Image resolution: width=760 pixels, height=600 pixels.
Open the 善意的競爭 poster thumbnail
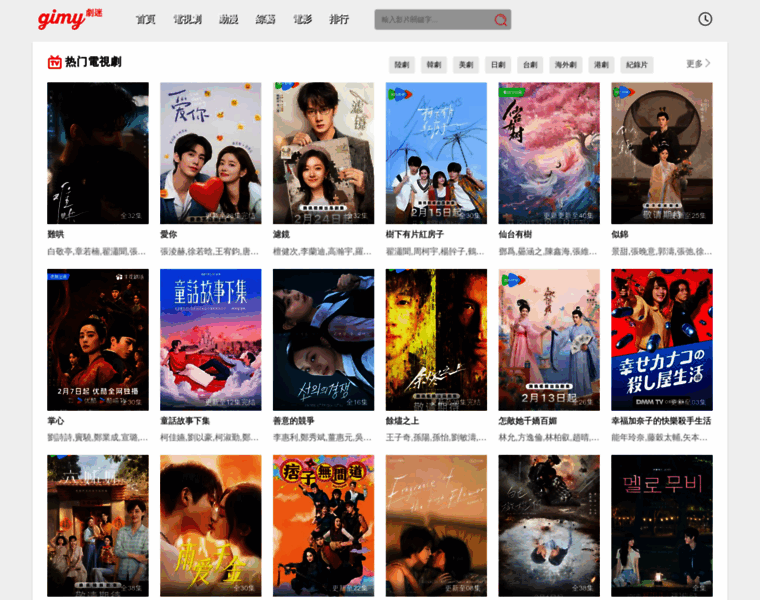pos(323,340)
